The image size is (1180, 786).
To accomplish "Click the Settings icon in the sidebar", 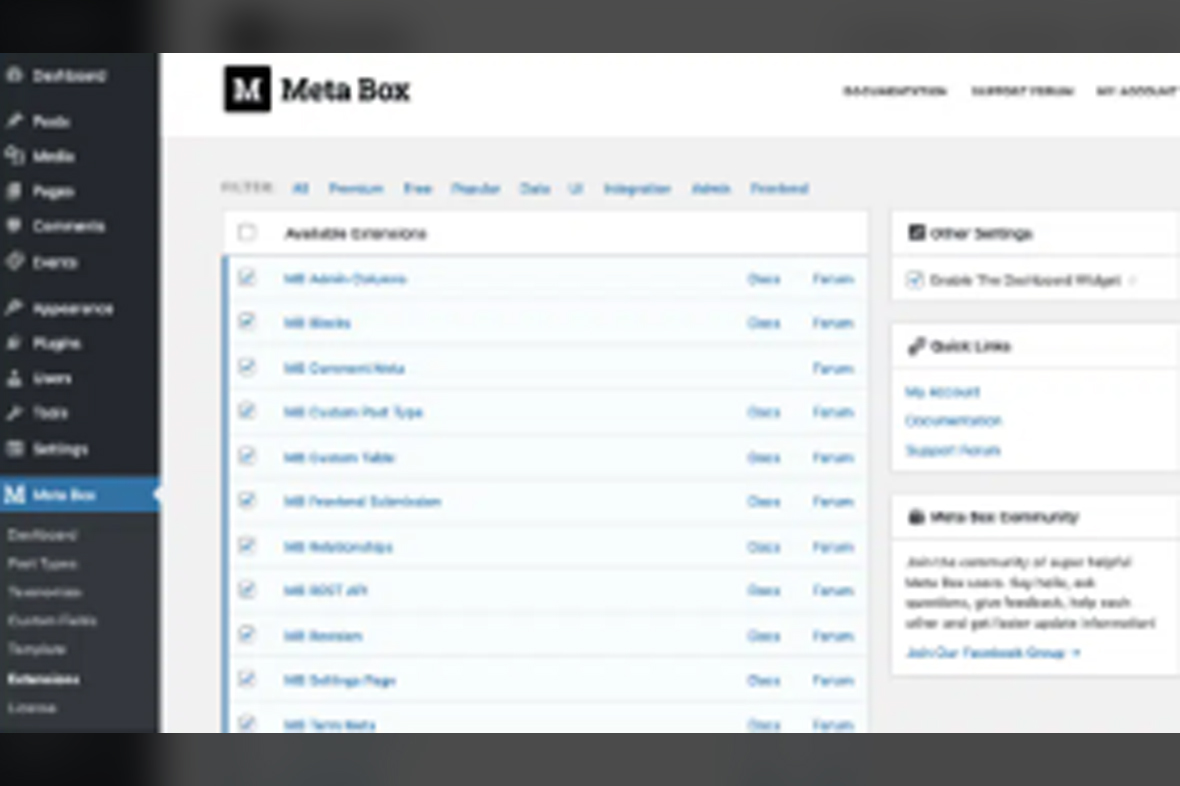I will [x=14, y=449].
